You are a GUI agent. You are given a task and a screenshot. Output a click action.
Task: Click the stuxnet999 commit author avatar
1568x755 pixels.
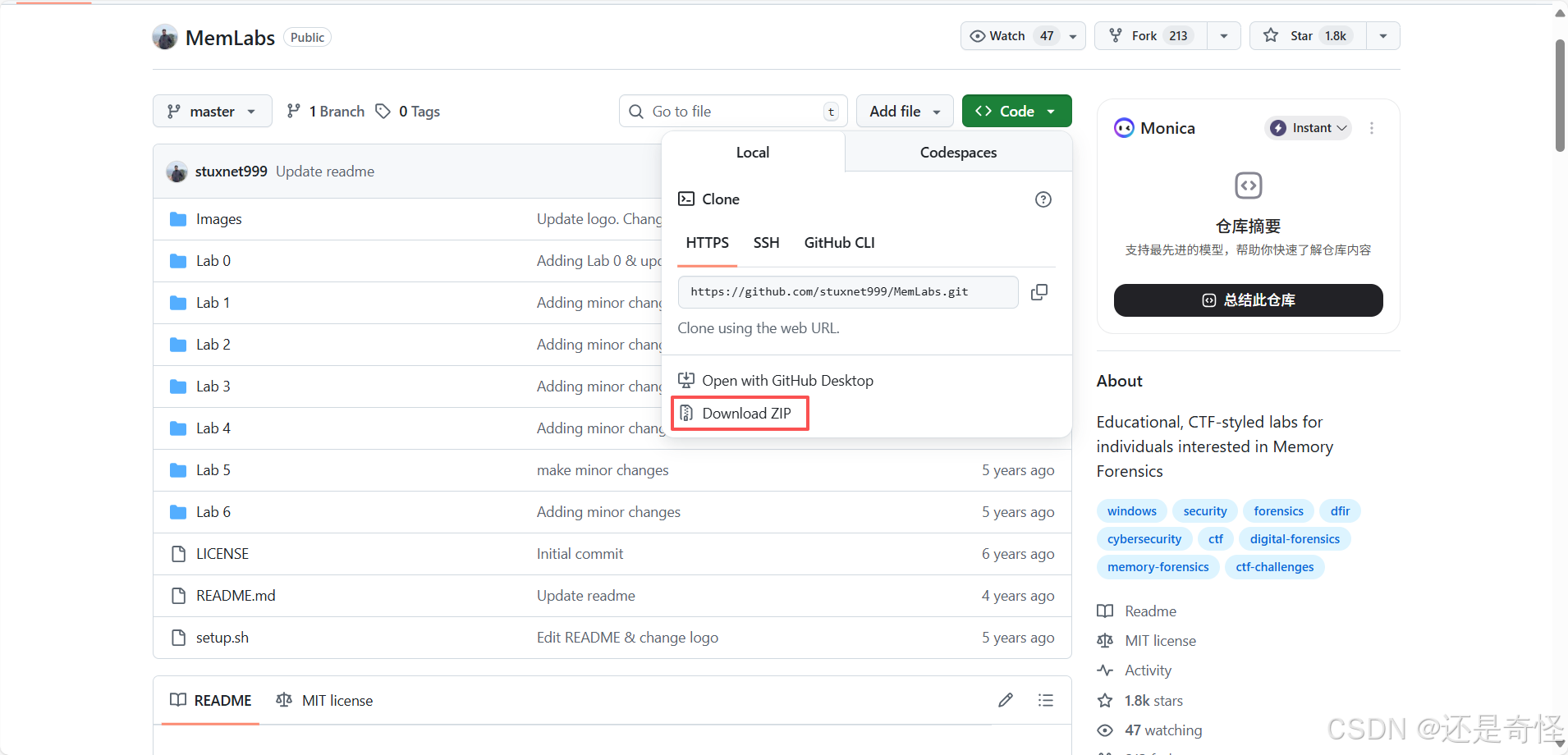177,172
